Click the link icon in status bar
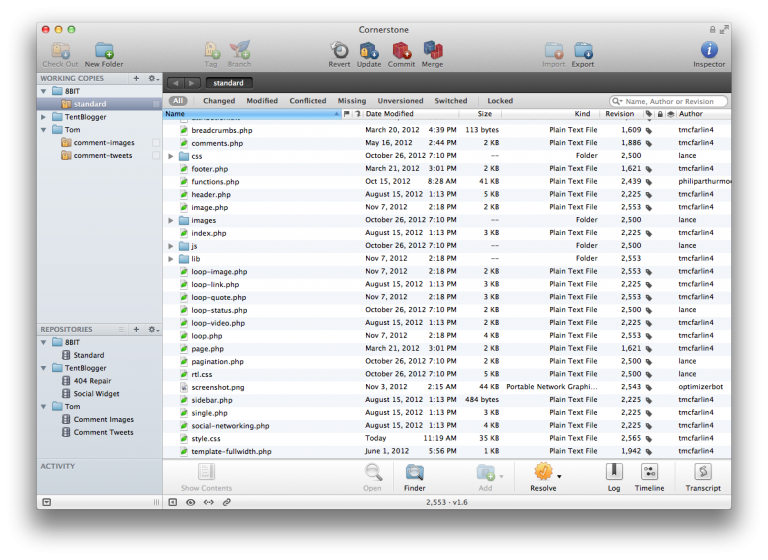The height and width of the screenshot is (560, 768). pyautogui.click(x=227, y=502)
